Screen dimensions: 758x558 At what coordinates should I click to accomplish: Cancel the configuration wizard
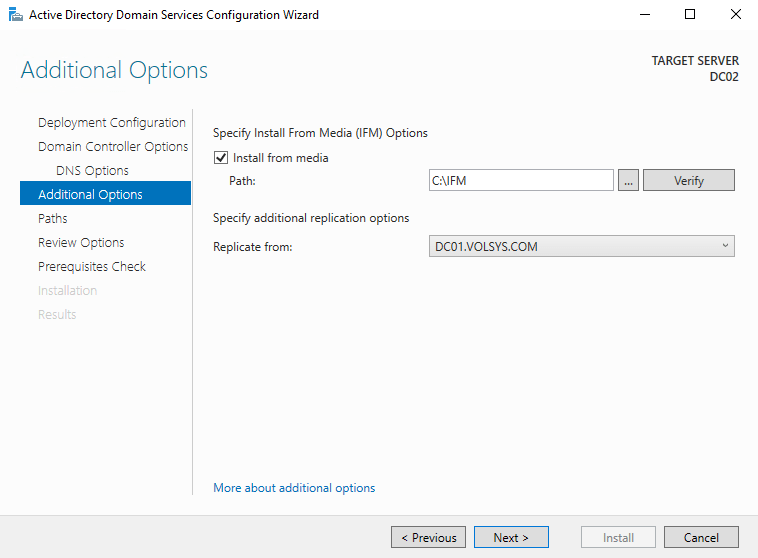[x=701, y=537]
